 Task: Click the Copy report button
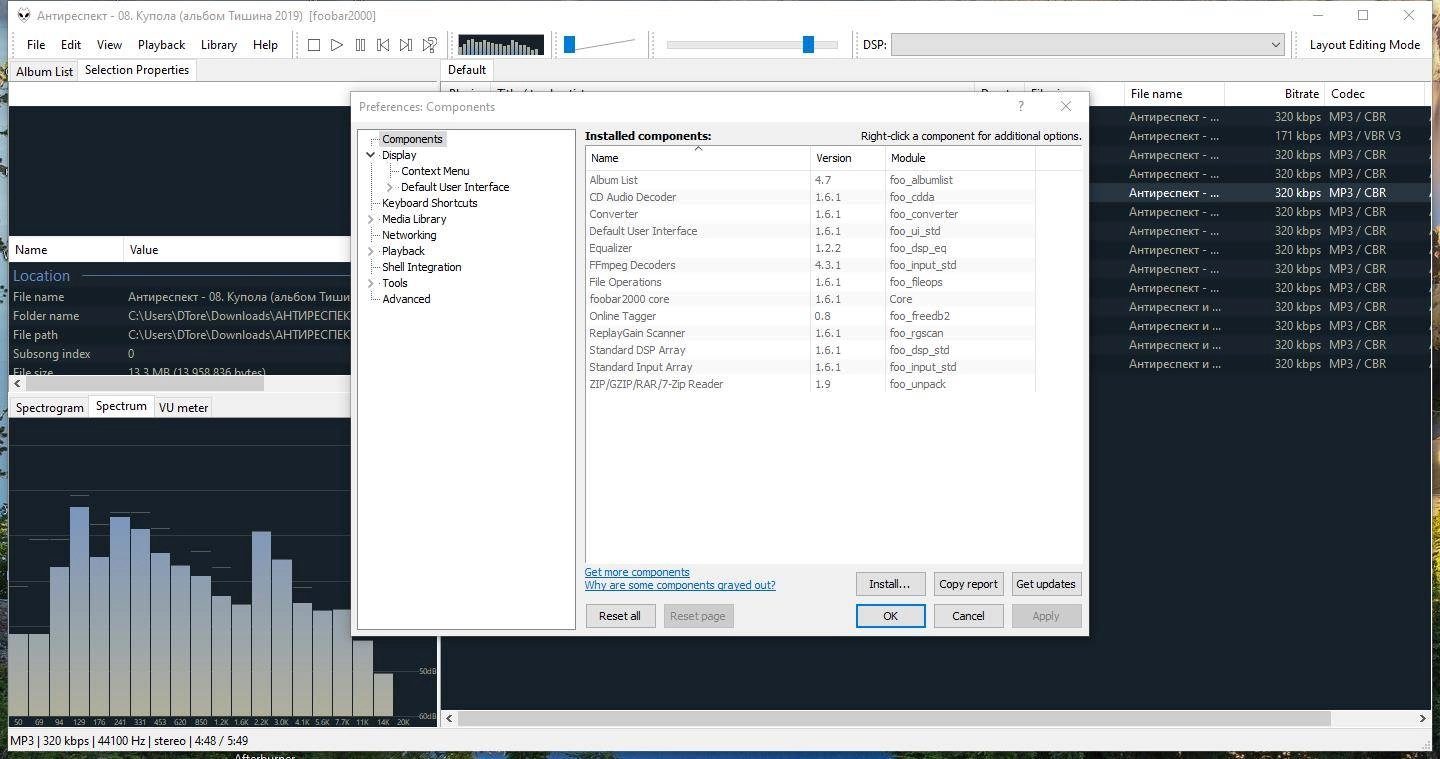(968, 584)
